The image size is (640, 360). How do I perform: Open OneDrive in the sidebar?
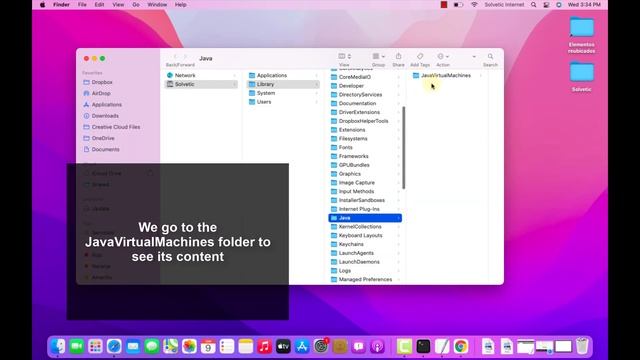[x=103, y=138]
